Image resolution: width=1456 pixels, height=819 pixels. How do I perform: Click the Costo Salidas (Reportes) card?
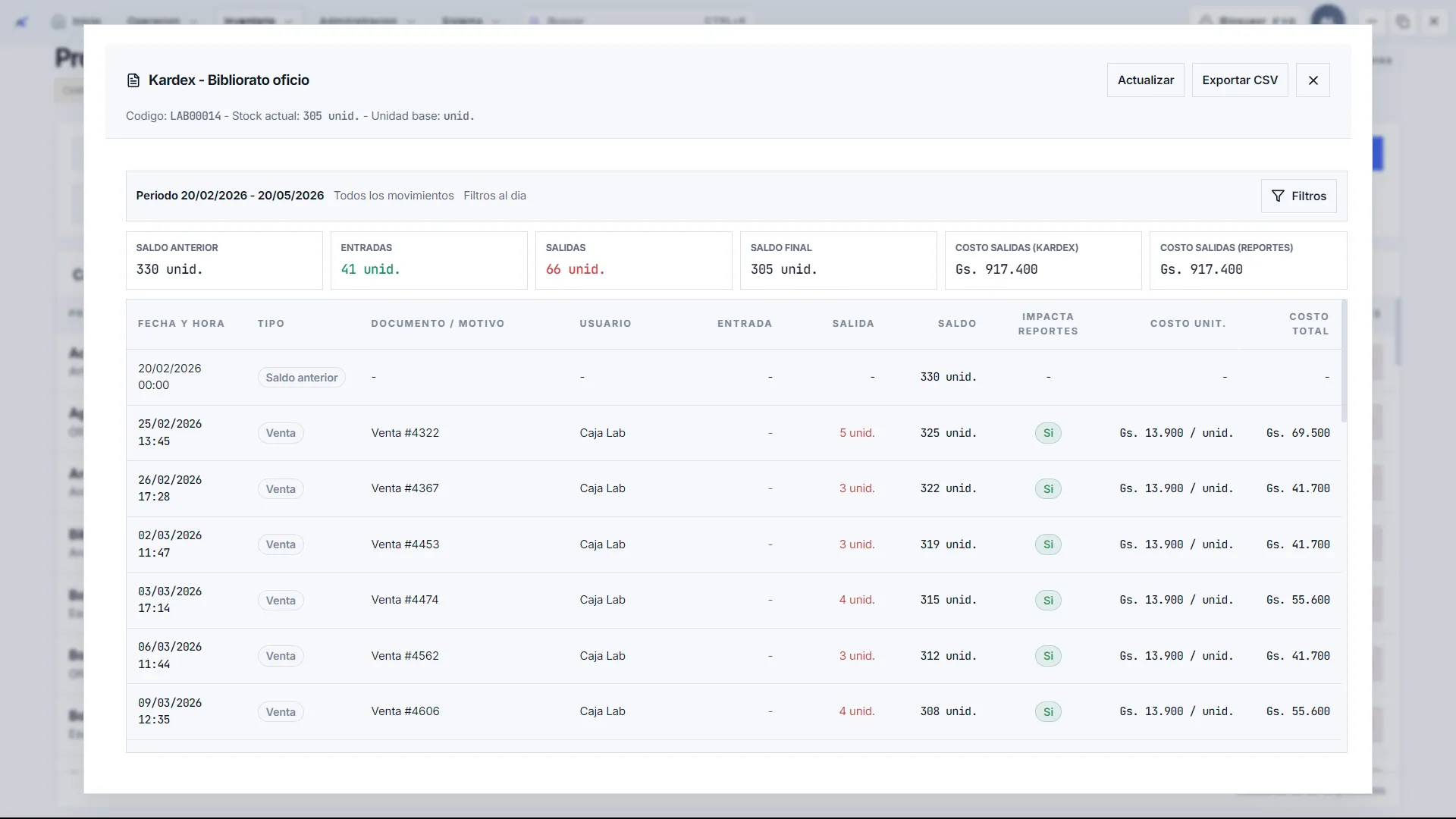pos(1248,260)
